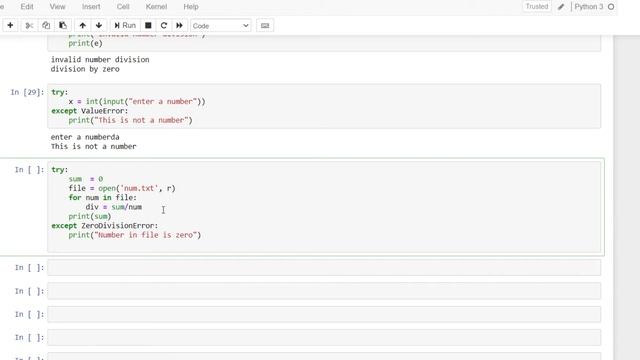Click the first empty cell below the try cell
Screen dimensions: 640x360
[324, 268]
